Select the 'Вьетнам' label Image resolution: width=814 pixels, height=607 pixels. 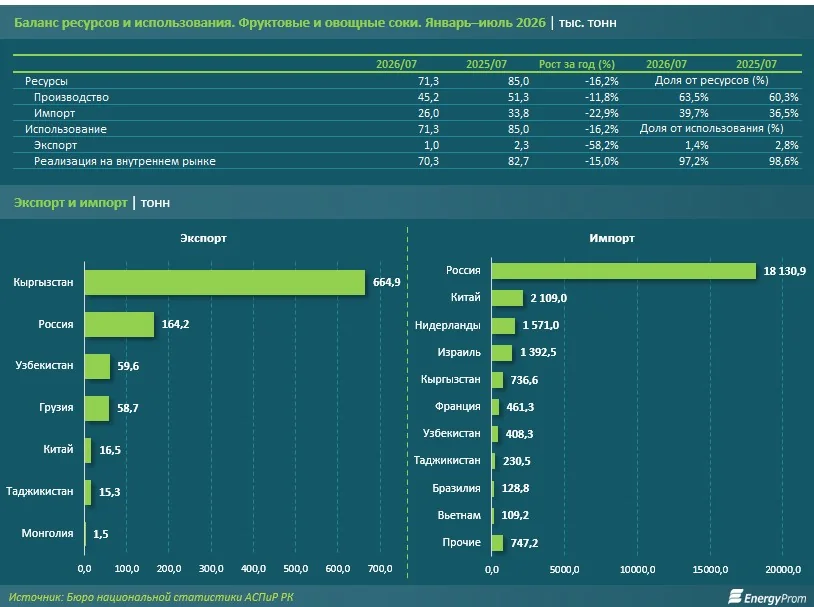coord(459,515)
